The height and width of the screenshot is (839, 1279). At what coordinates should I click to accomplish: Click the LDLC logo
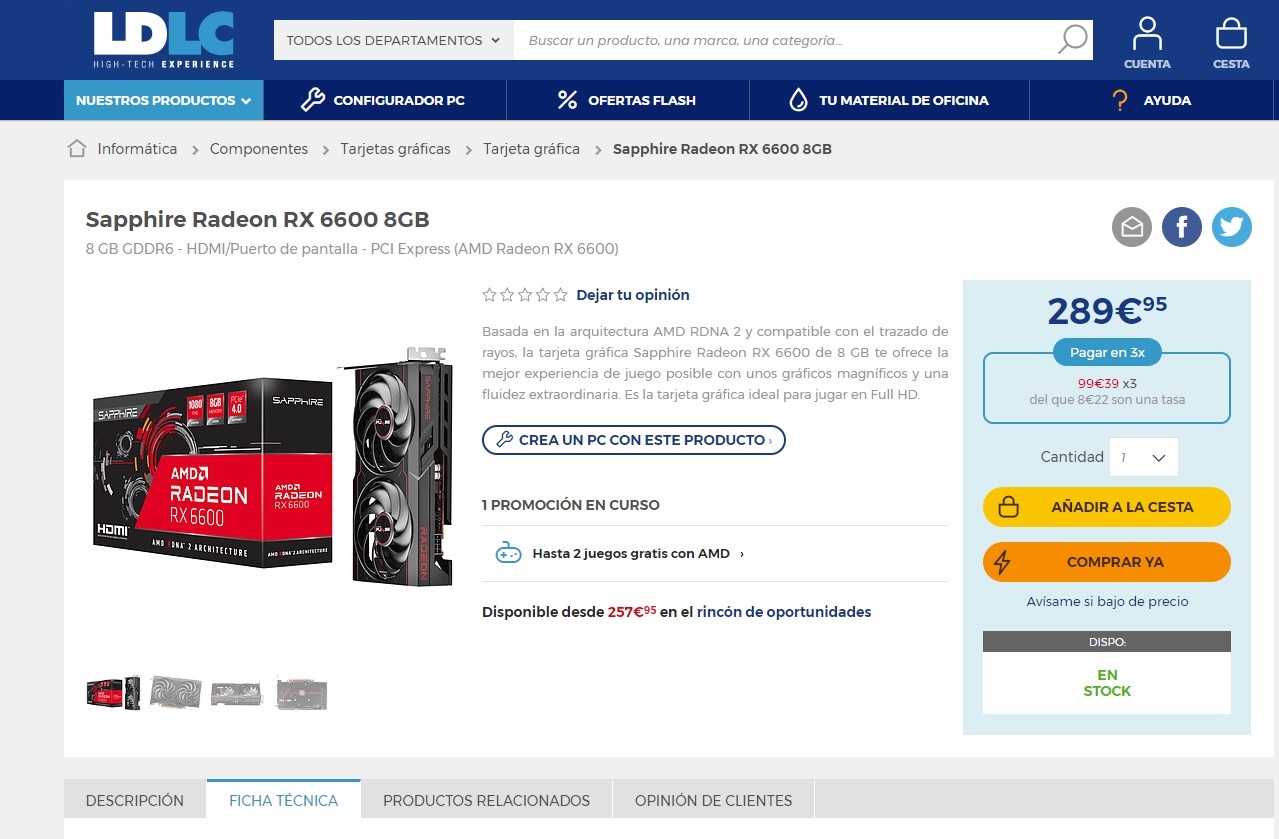click(164, 41)
